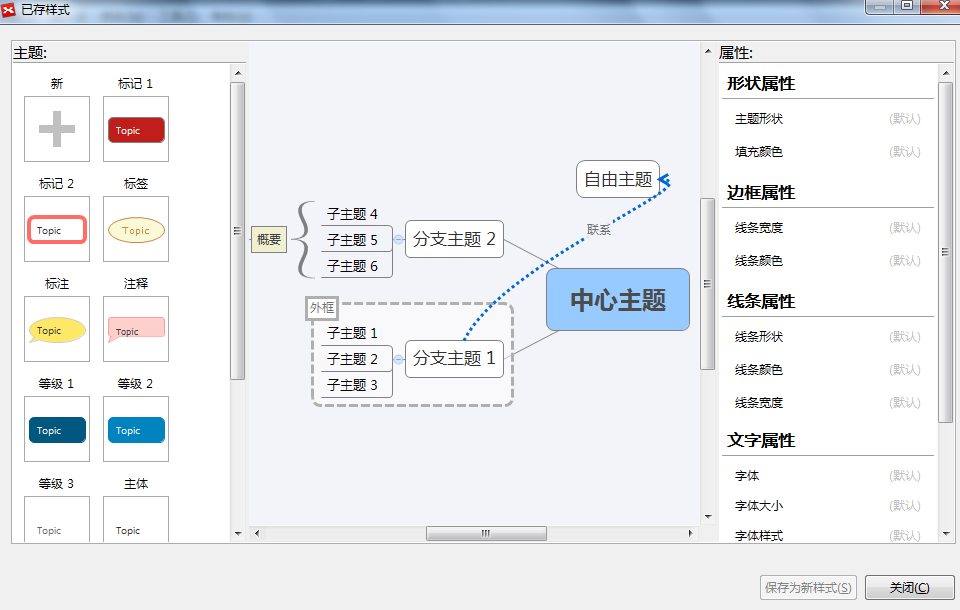Select the yellow 标注 callout style

pos(57,329)
